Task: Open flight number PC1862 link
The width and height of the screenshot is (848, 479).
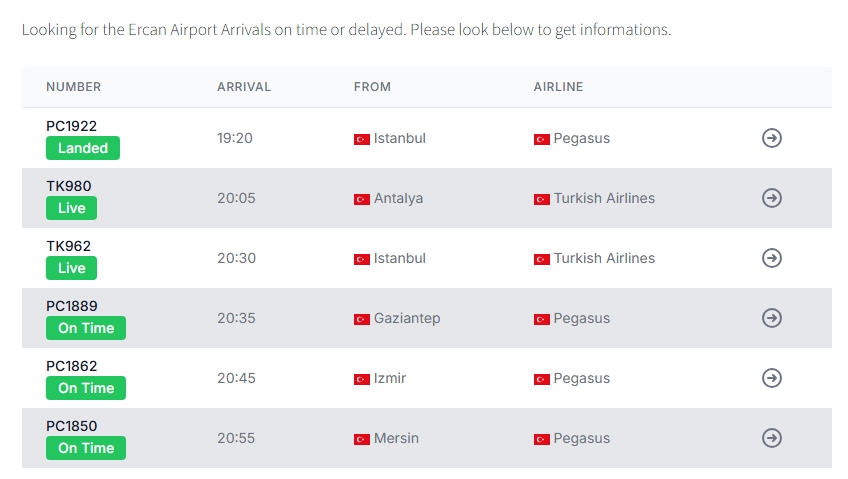Action: 71,366
